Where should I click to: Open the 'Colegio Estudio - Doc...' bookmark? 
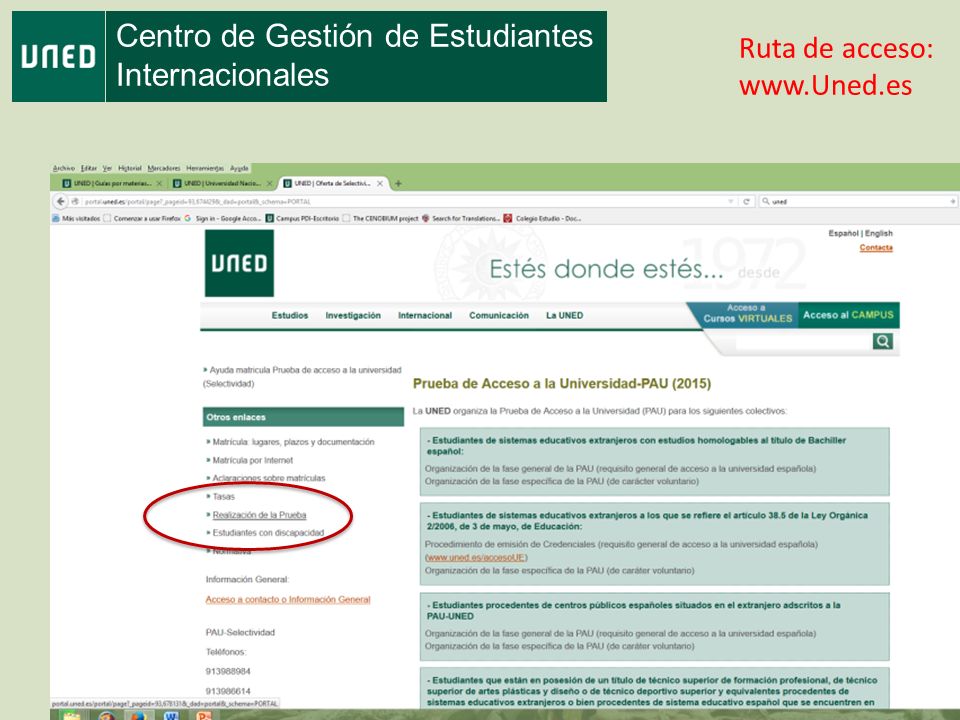coord(542,218)
